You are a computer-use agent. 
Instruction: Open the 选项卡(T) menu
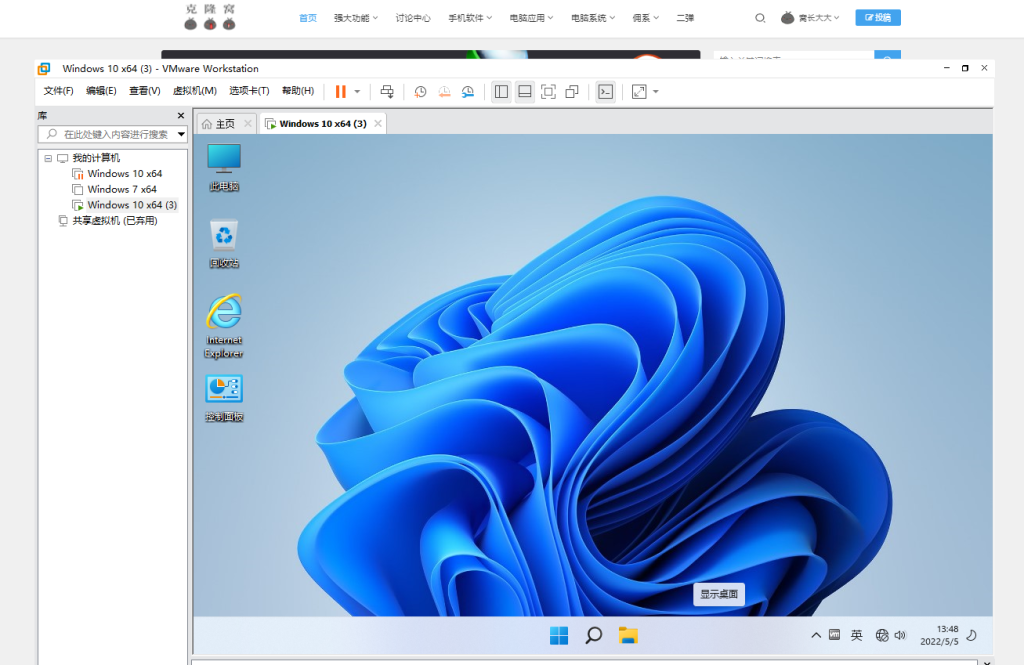tap(249, 91)
